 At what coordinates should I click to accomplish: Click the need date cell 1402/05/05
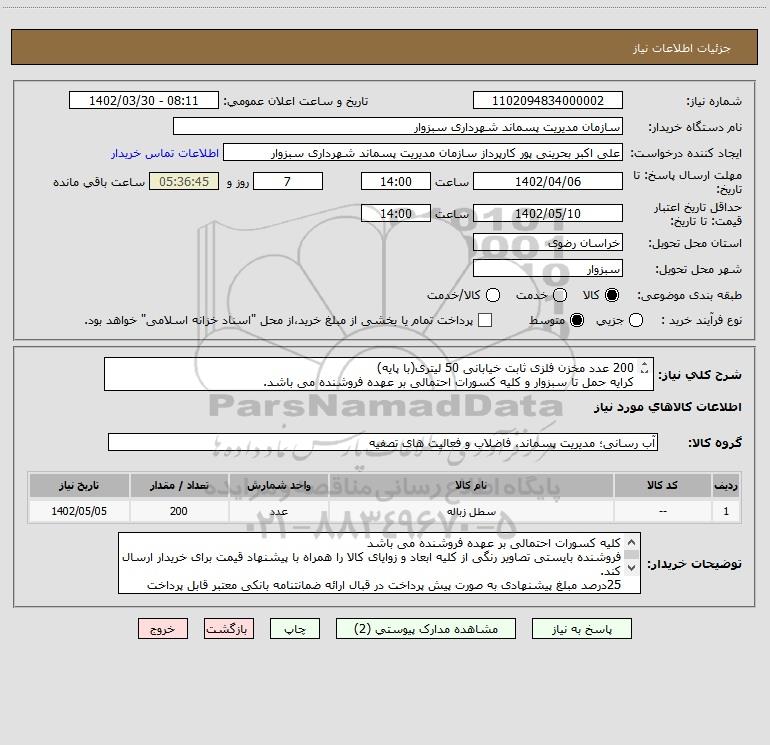pos(79,511)
